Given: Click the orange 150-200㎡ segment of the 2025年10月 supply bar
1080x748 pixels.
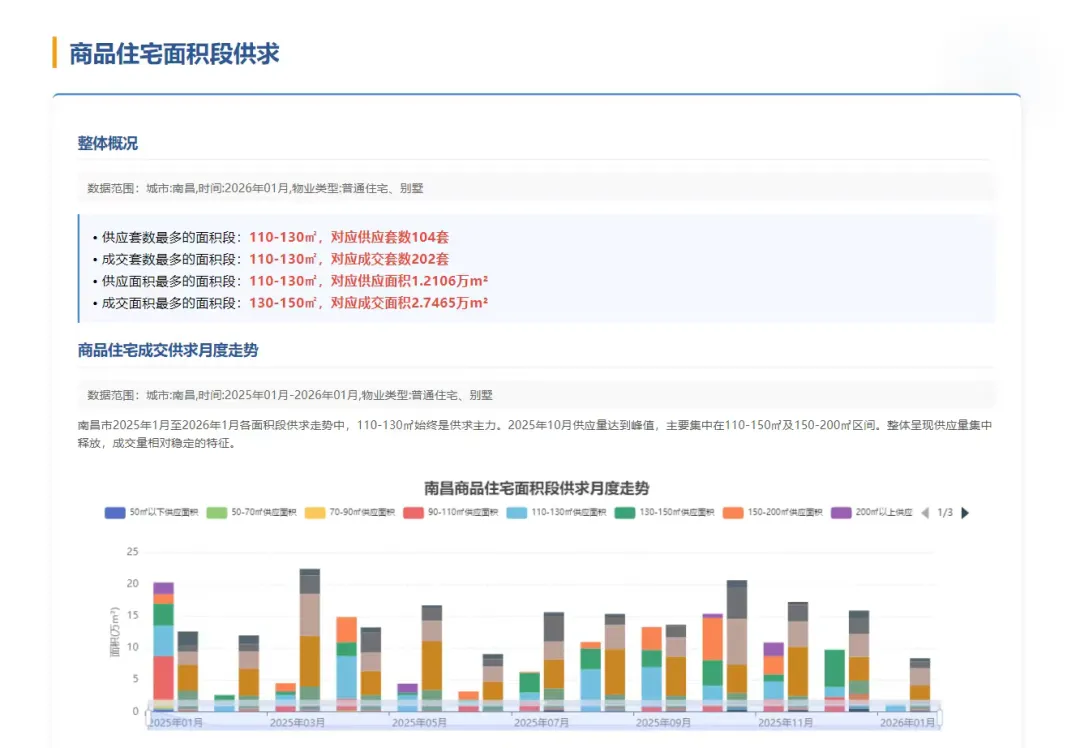Looking at the screenshot, I should [x=713, y=638].
